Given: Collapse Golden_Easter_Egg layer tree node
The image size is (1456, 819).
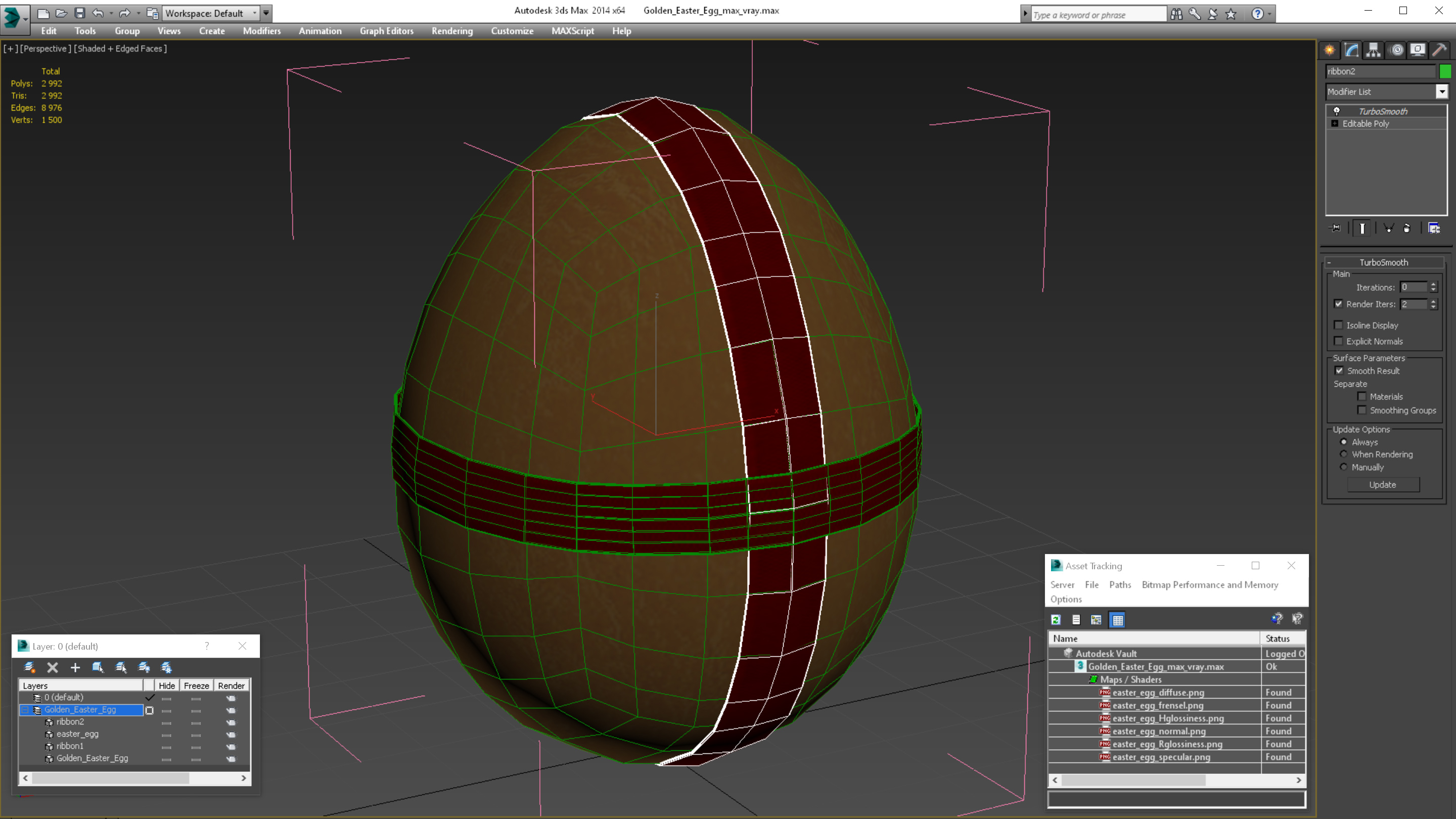Looking at the screenshot, I should [x=25, y=710].
